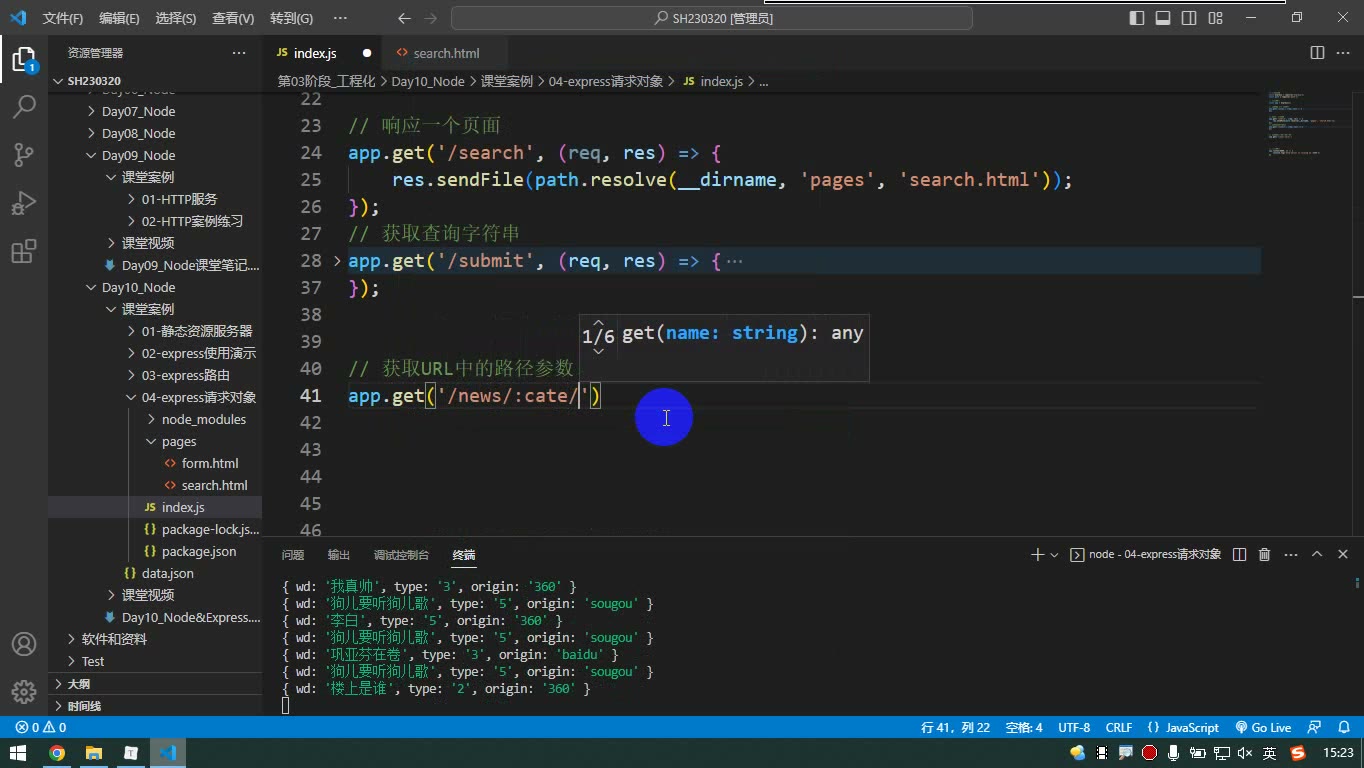Click the UTF-8 encoding indicator

point(1074,728)
